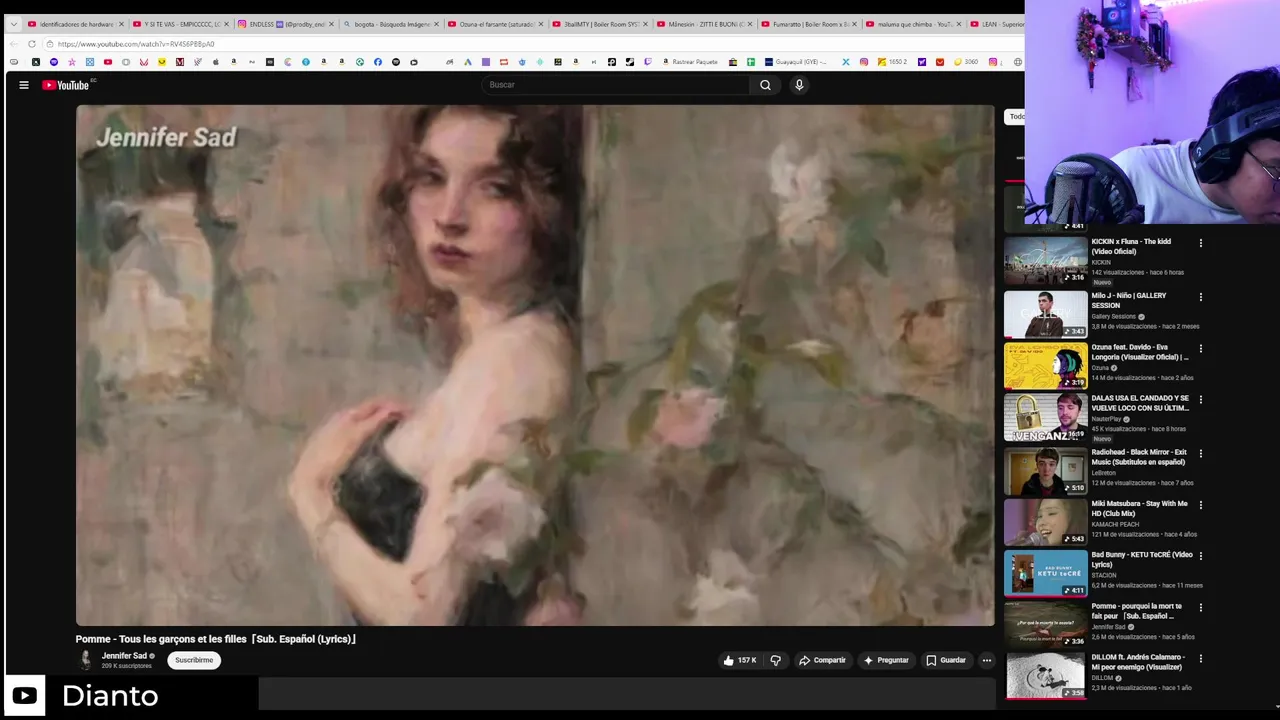
Task: Open the tab search dropdown arrow
Action: [13, 24]
